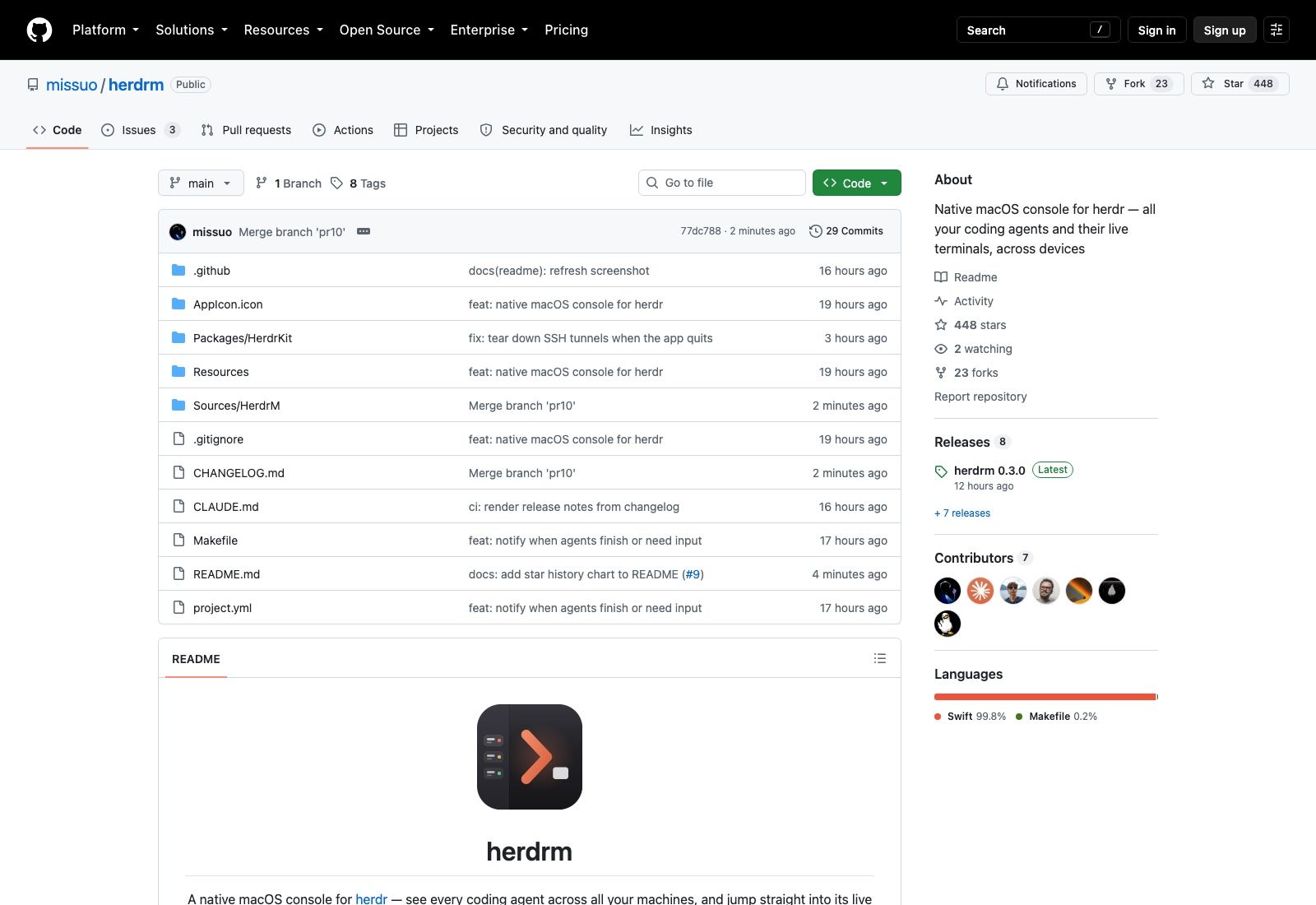
Task: Open herdrm 0.3.0 latest release
Action: pos(989,471)
